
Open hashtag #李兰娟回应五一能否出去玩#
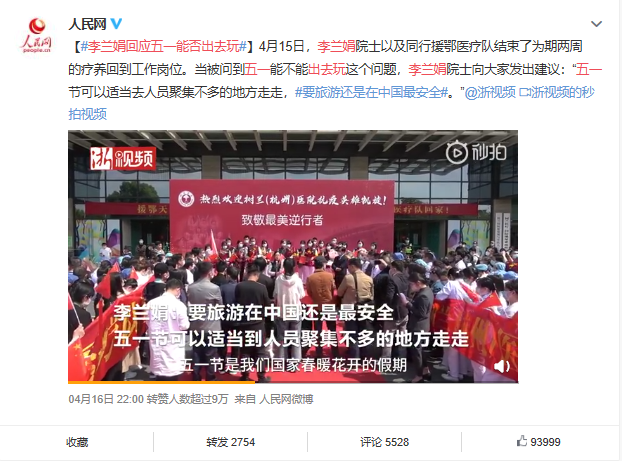(164, 46)
